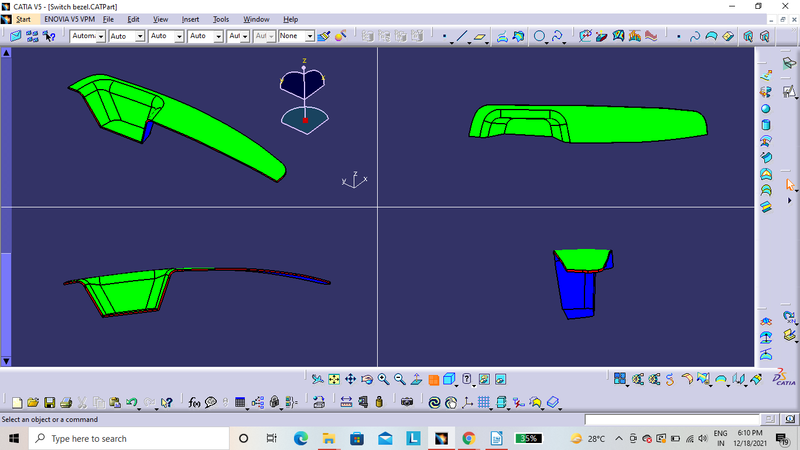The height and width of the screenshot is (450, 800).
Task: Open the View menu
Action: (160, 19)
